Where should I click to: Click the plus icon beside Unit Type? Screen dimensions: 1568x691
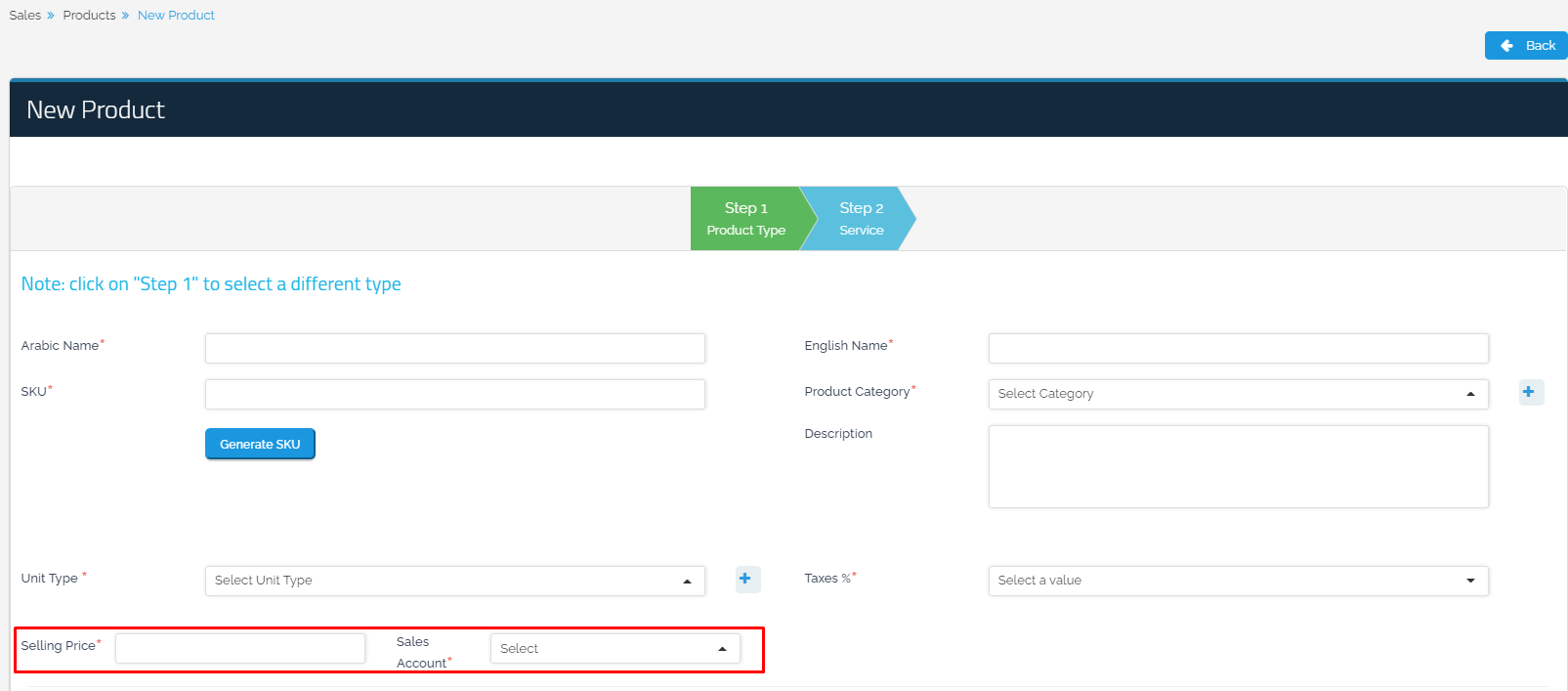[x=746, y=579]
